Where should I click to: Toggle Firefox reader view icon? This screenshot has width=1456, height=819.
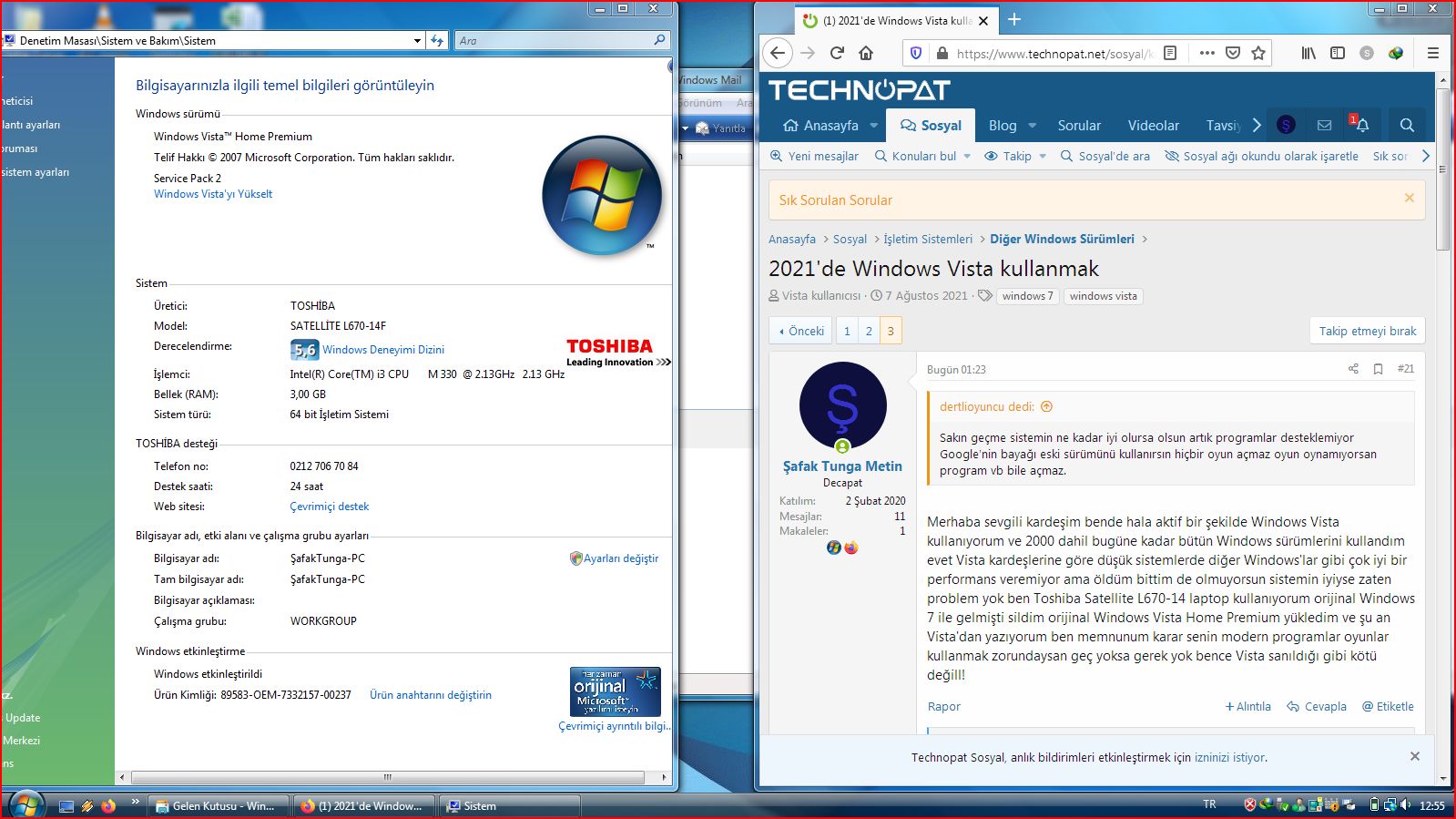pyautogui.click(x=1170, y=53)
